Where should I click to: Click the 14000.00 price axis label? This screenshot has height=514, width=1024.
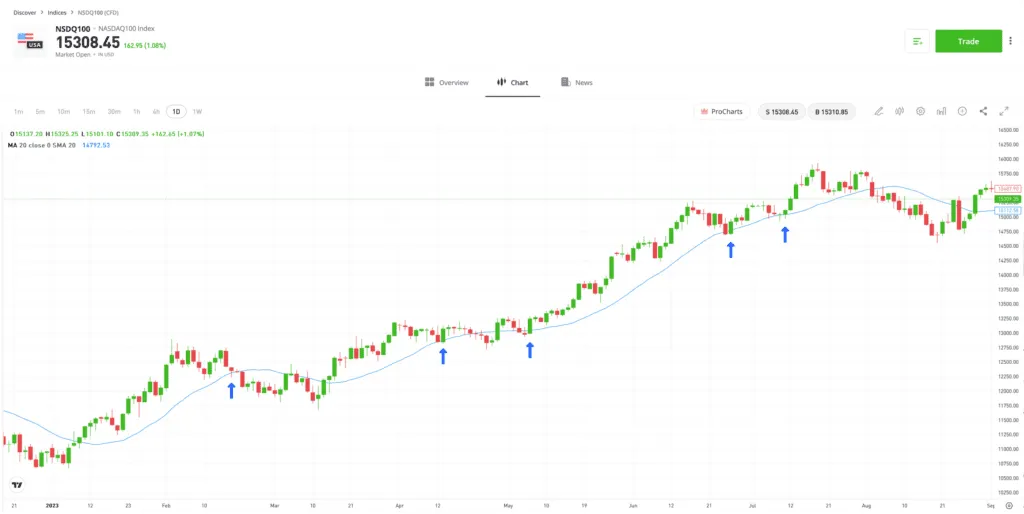pos(1008,275)
